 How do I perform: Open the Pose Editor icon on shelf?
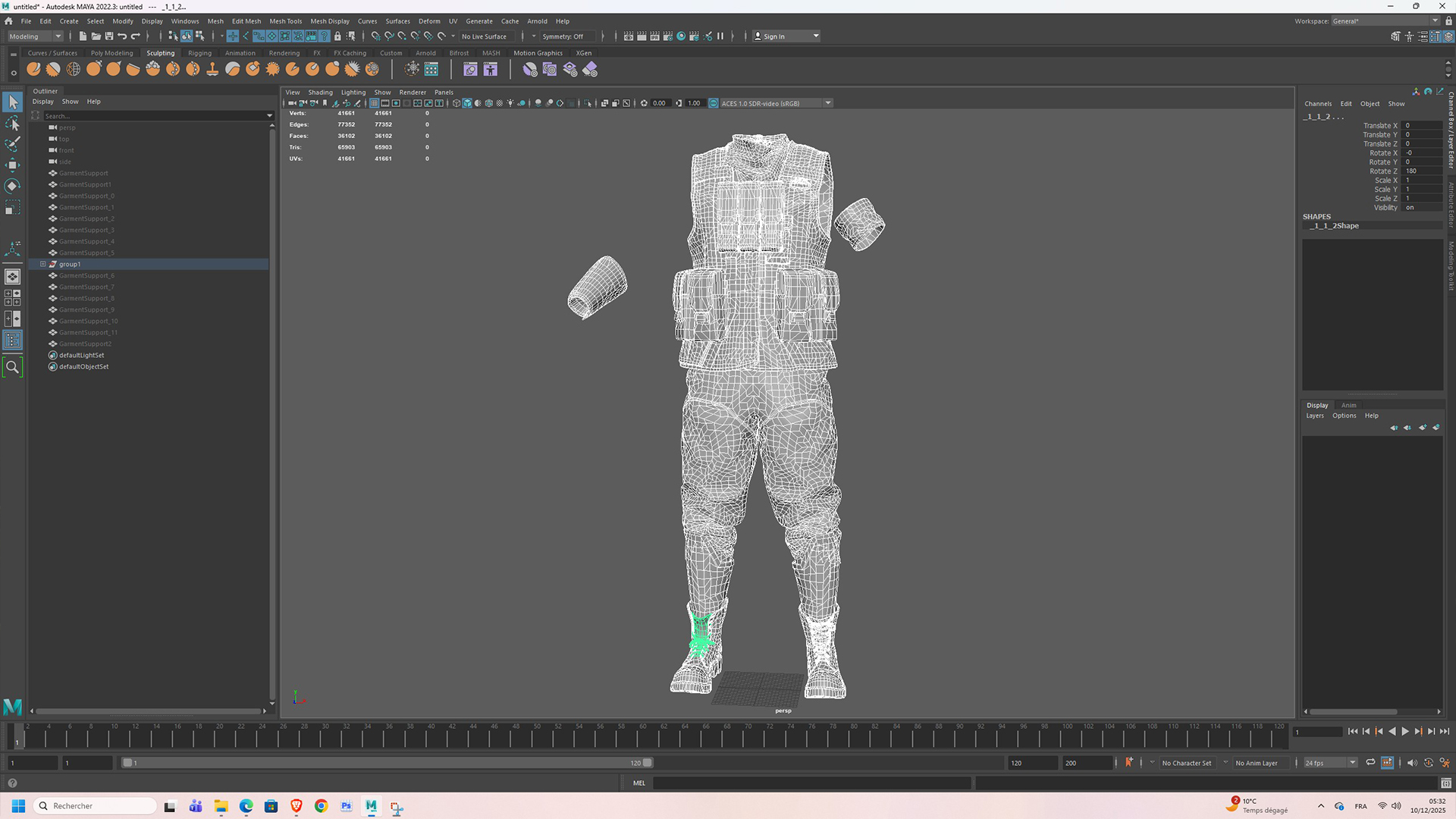[x=491, y=69]
